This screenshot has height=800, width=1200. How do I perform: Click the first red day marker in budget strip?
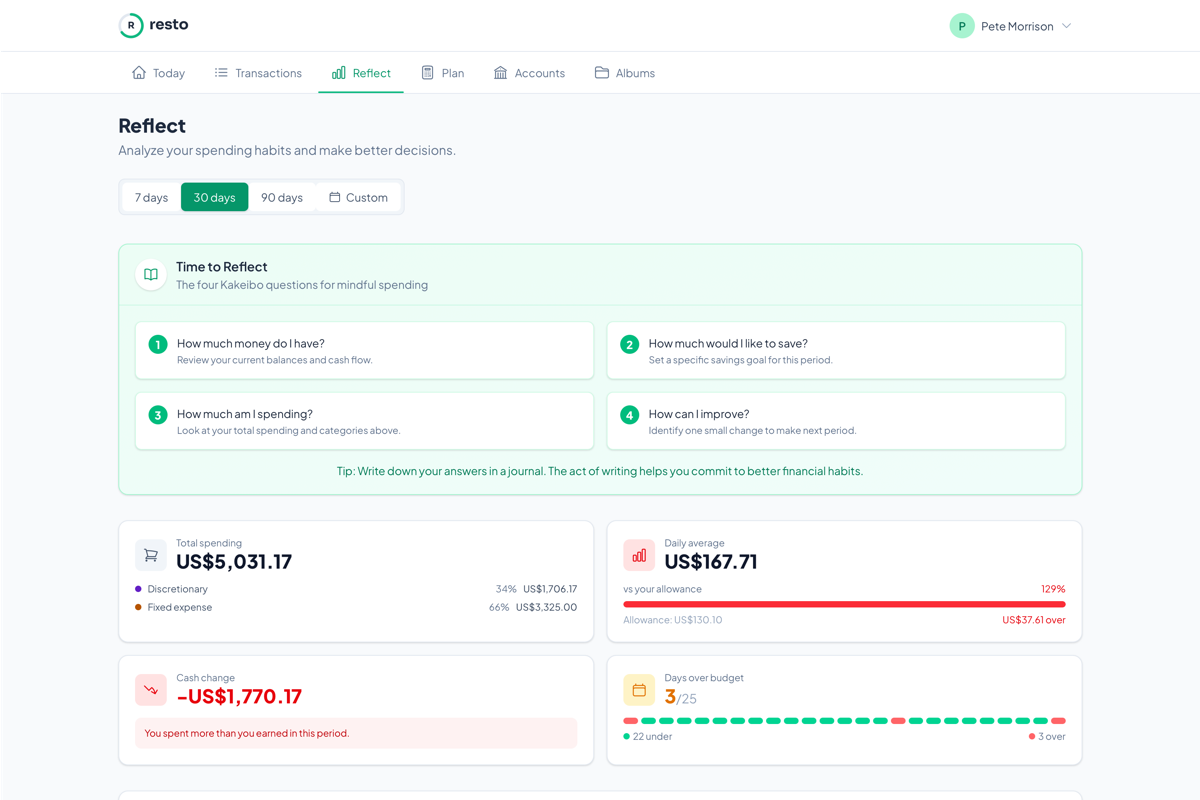(x=631, y=721)
